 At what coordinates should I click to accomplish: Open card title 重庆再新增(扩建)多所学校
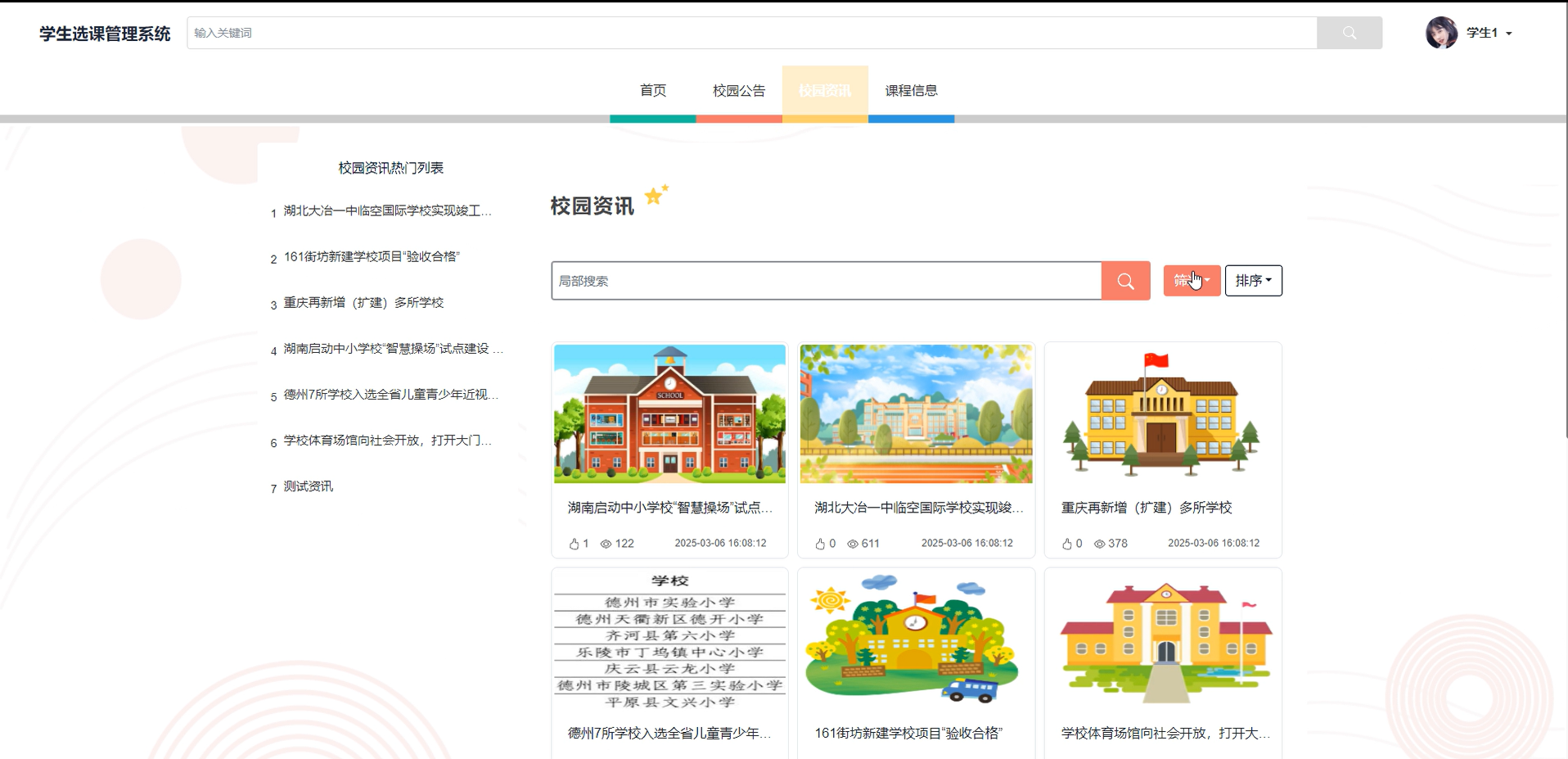(1147, 508)
